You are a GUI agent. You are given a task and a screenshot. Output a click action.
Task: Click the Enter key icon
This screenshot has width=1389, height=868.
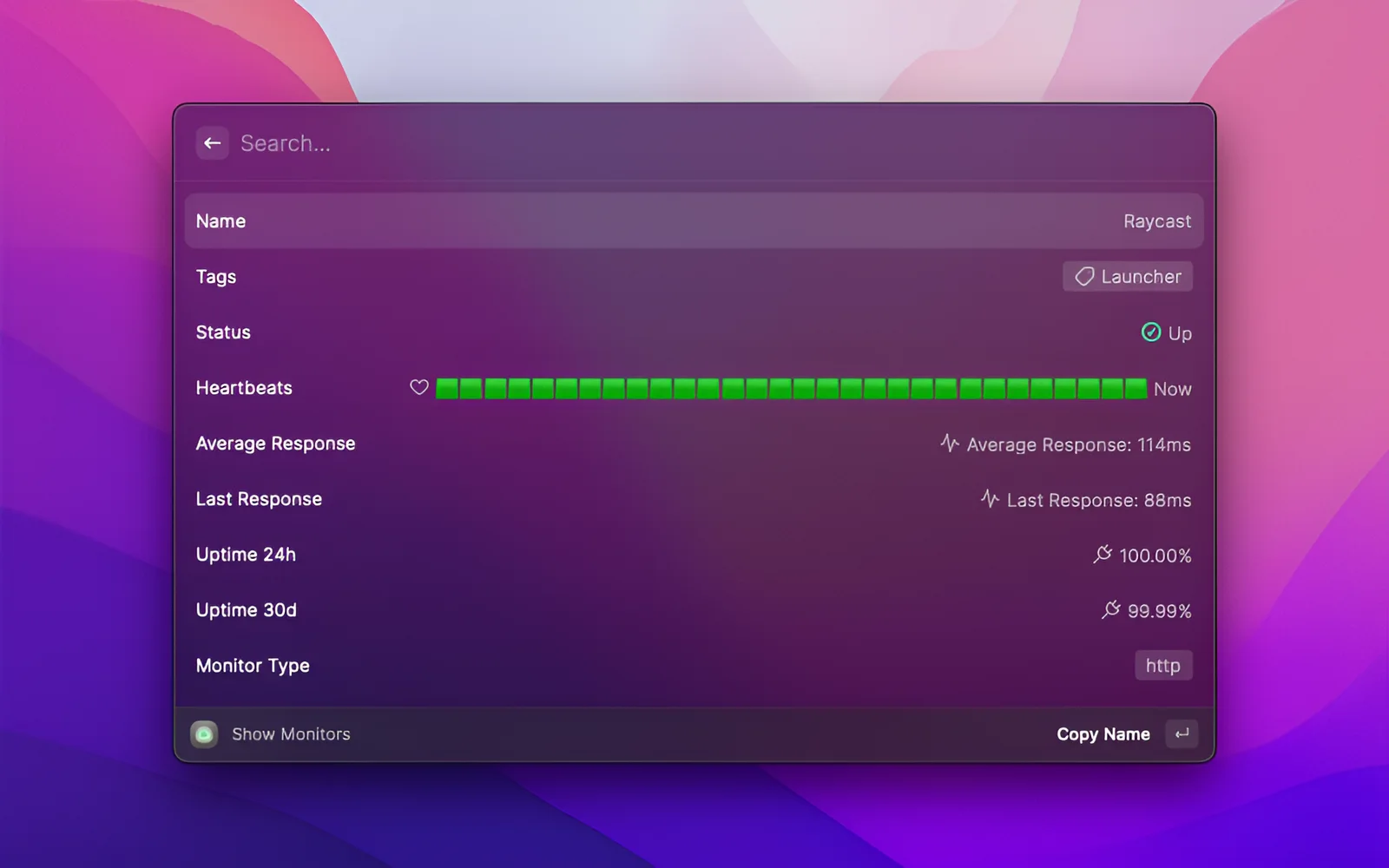click(1182, 734)
